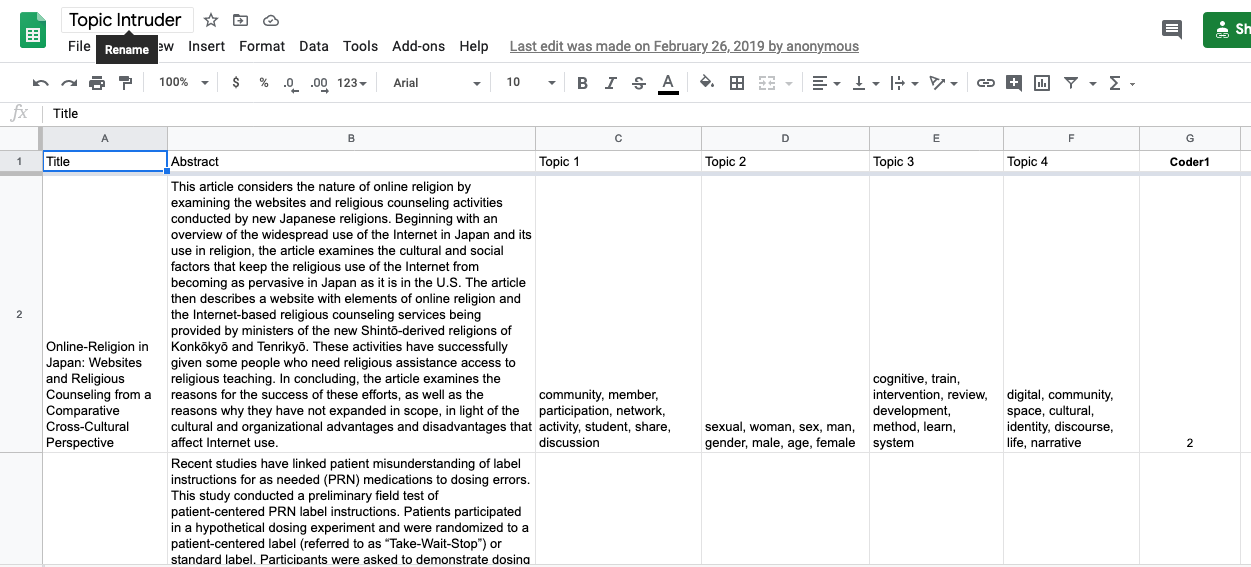
Task: Activate the Paint format roller tool
Action: pyautogui.click(x=125, y=83)
